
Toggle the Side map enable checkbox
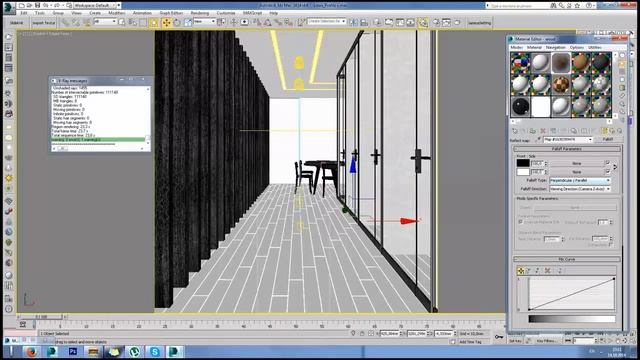[x=607, y=172]
